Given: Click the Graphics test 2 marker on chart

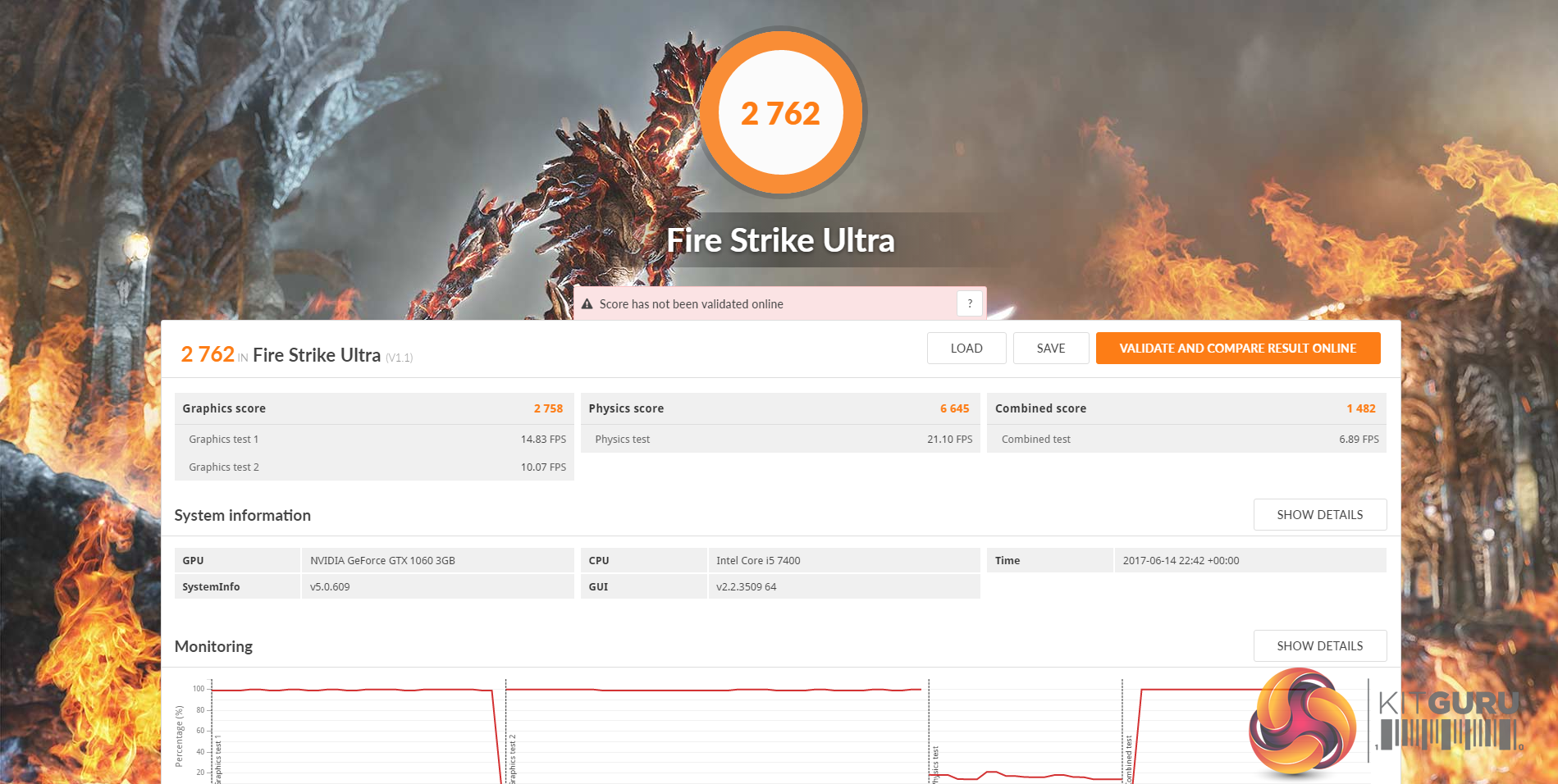Looking at the screenshot, I should (x=513, y=759).
